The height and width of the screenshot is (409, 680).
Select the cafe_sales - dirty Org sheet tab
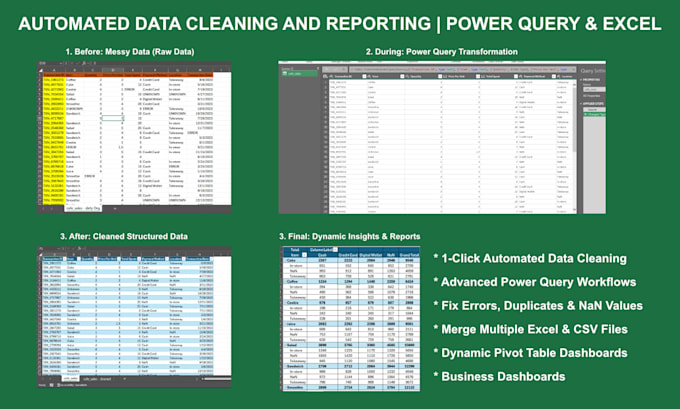coord(83,208)
